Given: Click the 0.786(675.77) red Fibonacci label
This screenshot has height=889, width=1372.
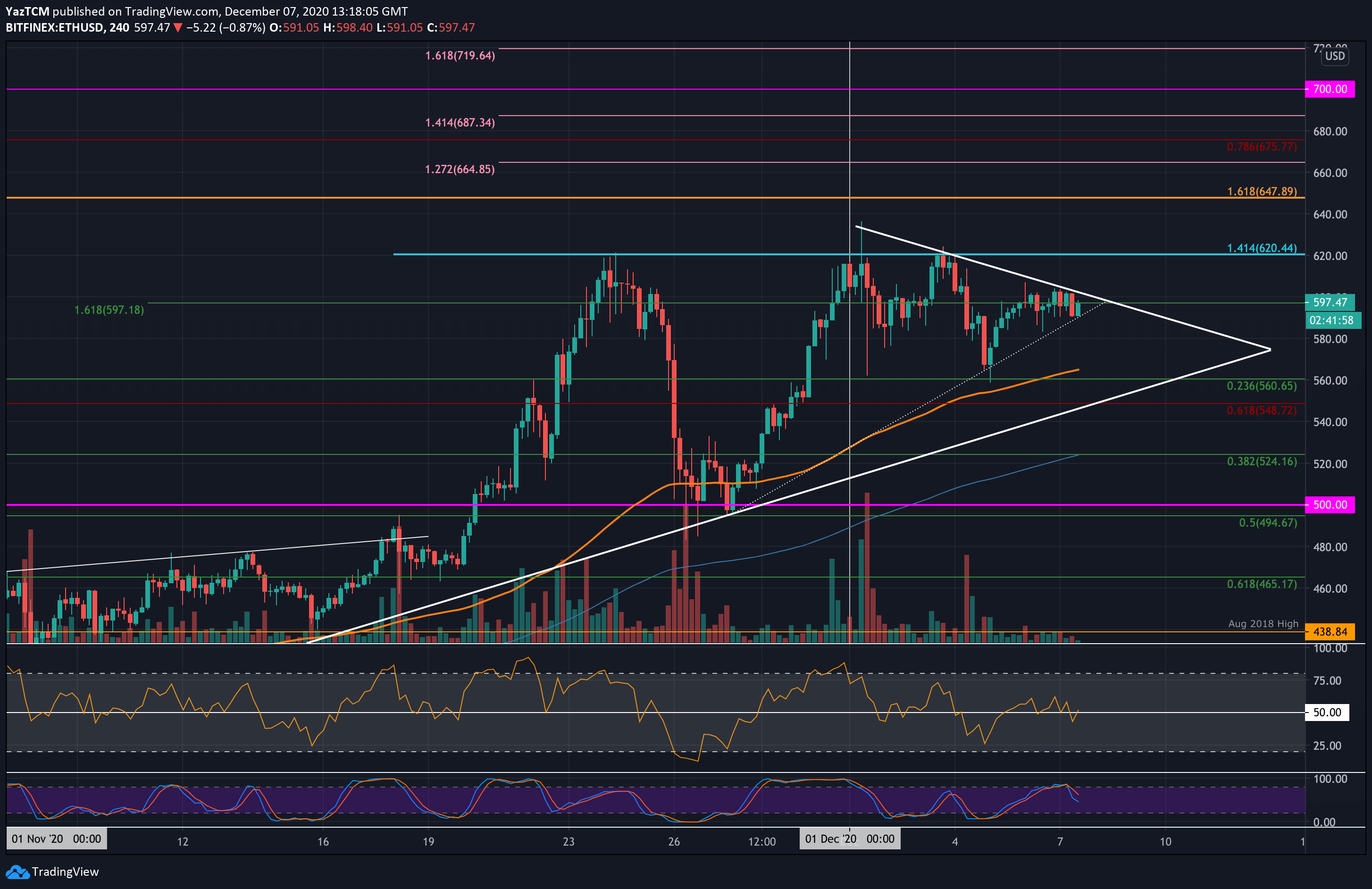Looking at the screenshot, I should coord(1261,147).
